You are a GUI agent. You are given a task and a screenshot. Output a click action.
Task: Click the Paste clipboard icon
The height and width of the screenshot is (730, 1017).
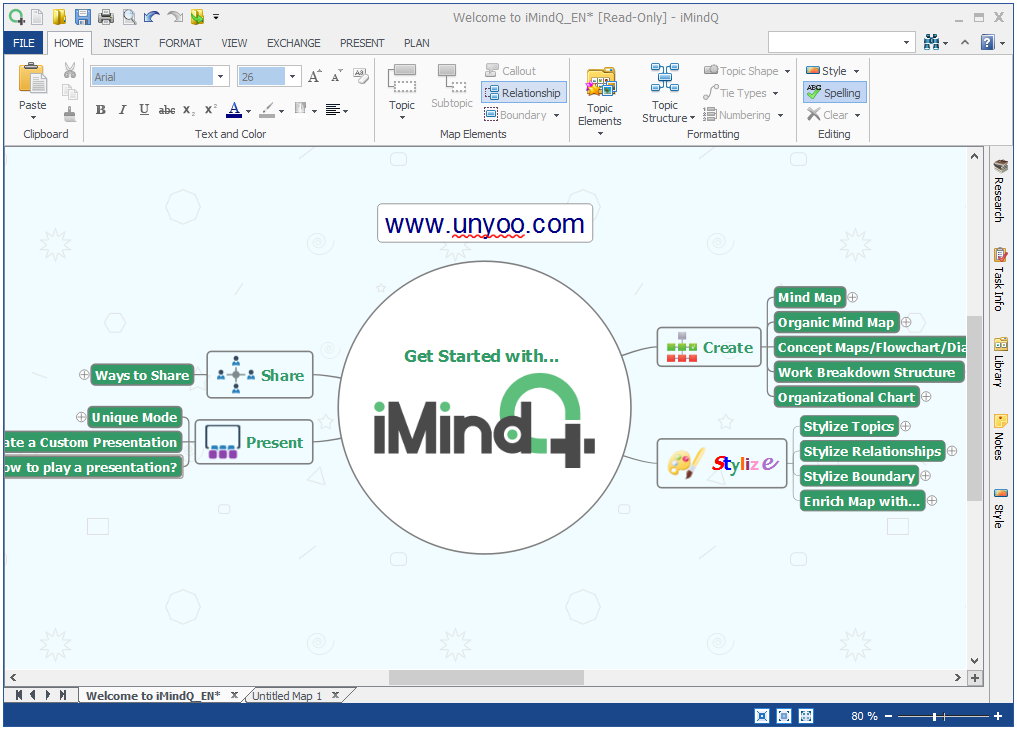click(x=32, y=79)
